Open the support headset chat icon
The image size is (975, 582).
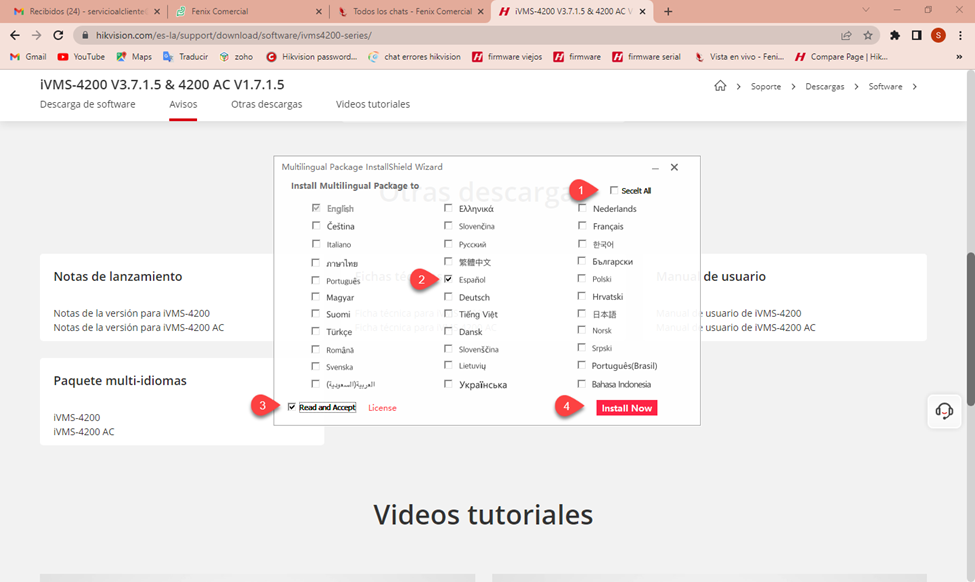(x=944, y=411)
